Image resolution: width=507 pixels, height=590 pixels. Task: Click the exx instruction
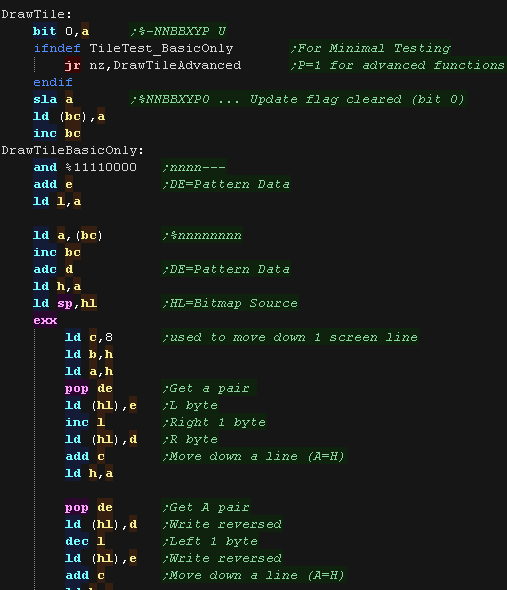point(45,320)
